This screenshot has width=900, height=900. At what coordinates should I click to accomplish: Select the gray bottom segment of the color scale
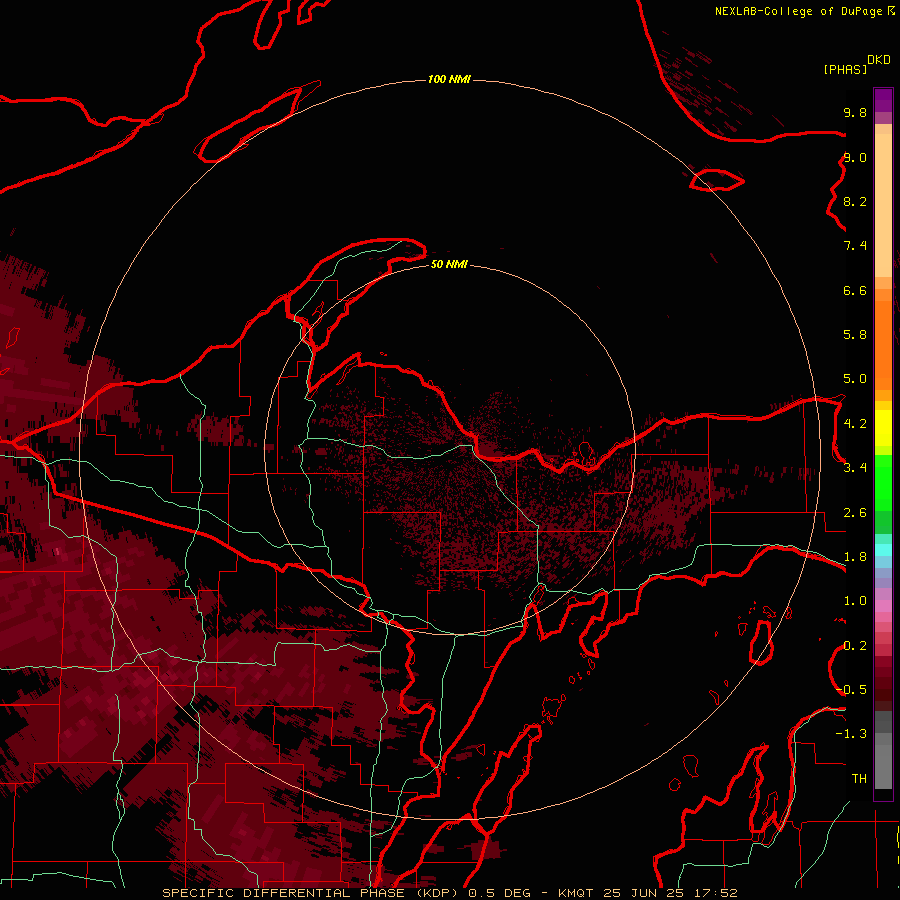click(883, 761)
